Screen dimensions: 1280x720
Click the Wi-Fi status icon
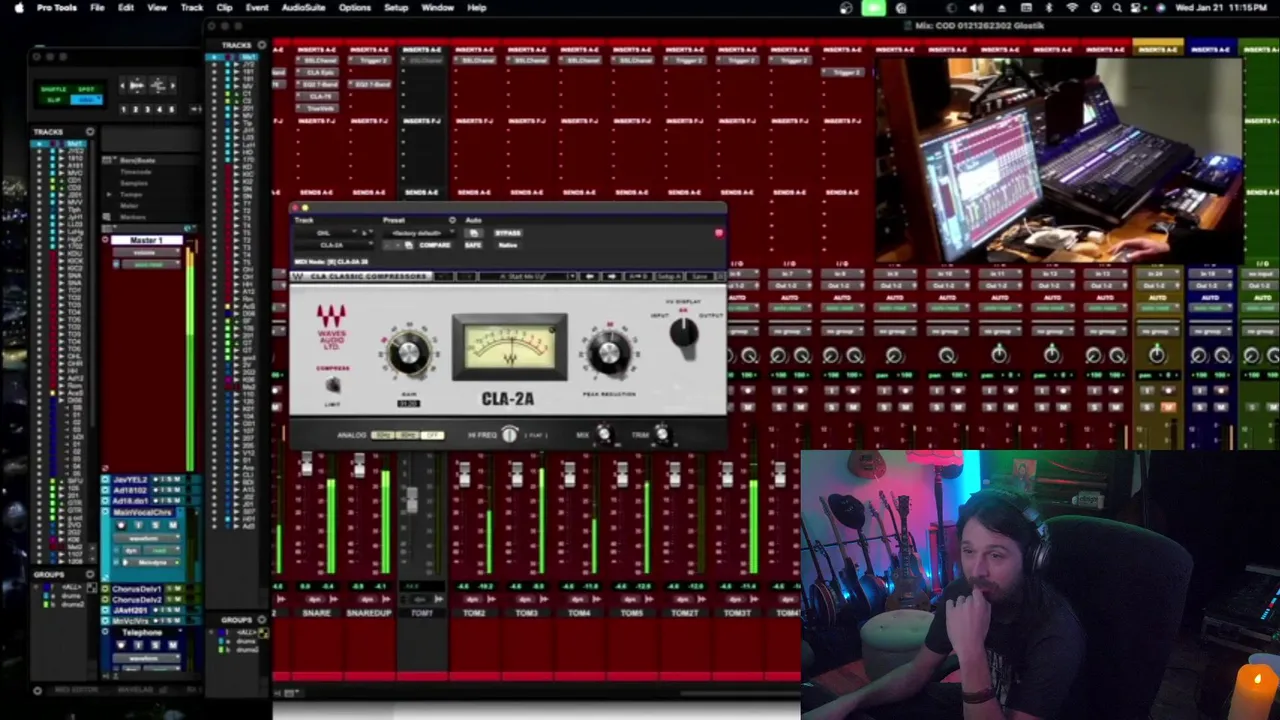tap(1072, 7)
